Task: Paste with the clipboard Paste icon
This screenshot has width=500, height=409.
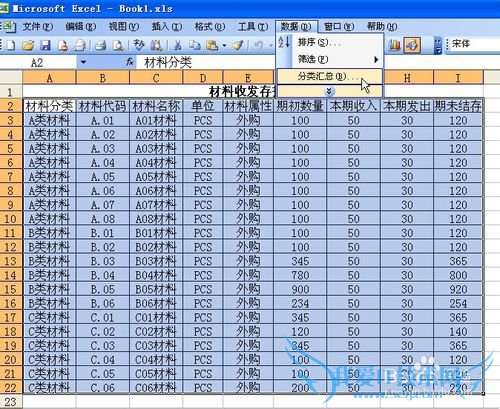Action: coord(212,45)
